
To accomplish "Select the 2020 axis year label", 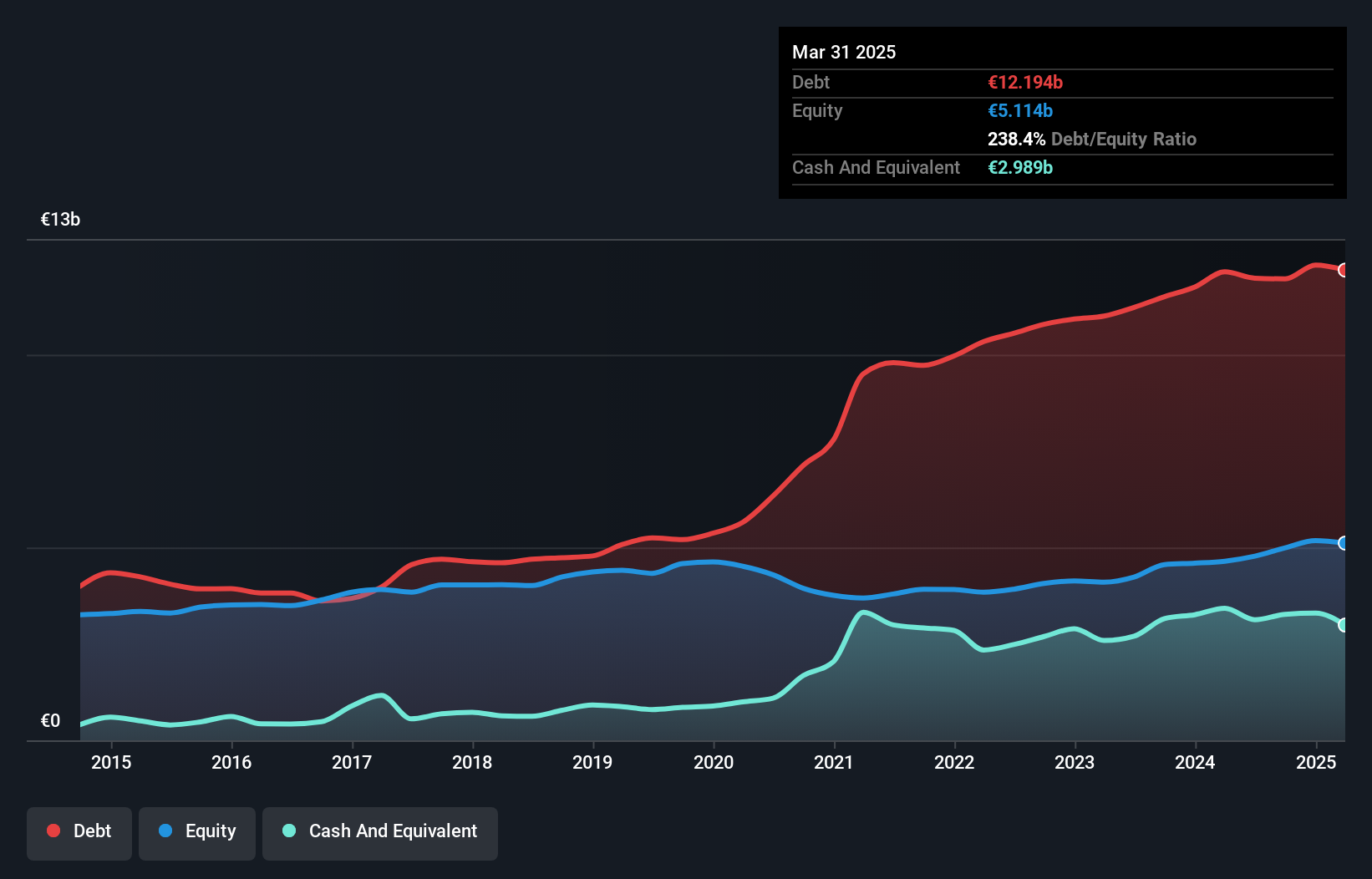I will [x=714, y=762].
